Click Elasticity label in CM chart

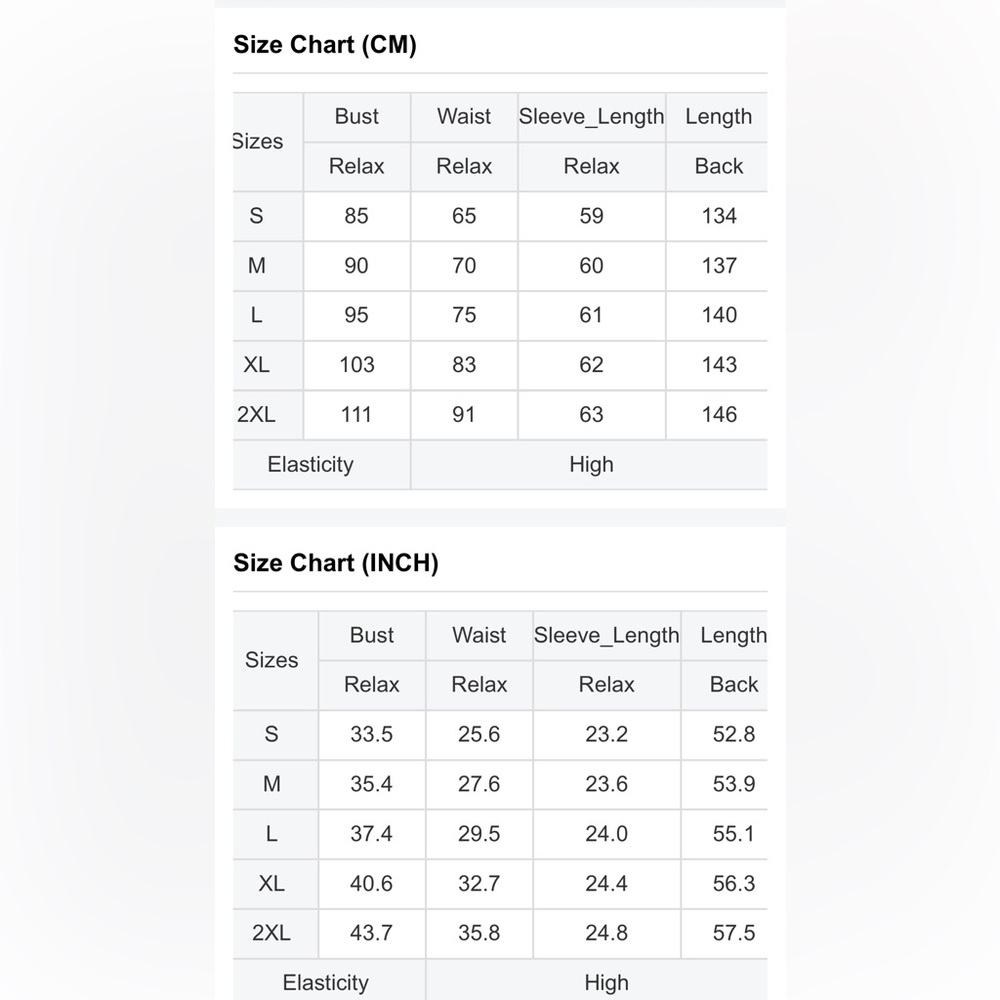click(x=311, y=464)
